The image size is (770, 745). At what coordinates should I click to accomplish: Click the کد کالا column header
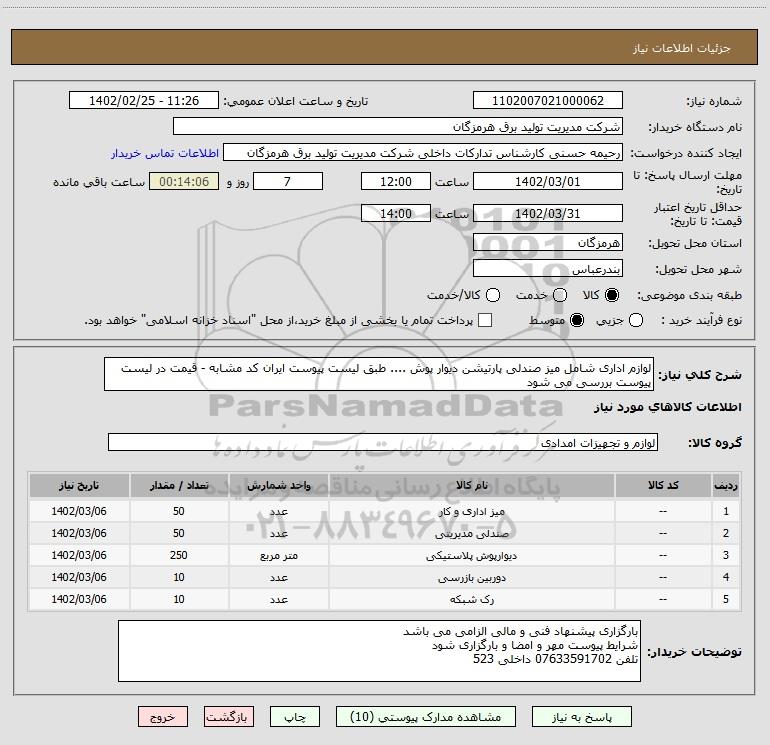click(x=663, y=485)
